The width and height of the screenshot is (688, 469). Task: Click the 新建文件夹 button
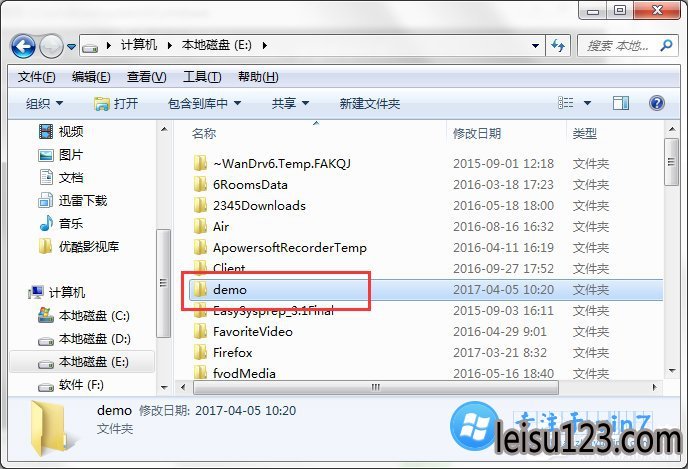[x=369, y=104]
